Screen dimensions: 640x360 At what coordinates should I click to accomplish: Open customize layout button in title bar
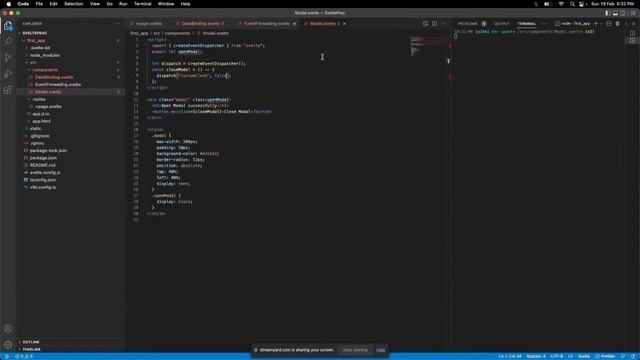[633, 13]
